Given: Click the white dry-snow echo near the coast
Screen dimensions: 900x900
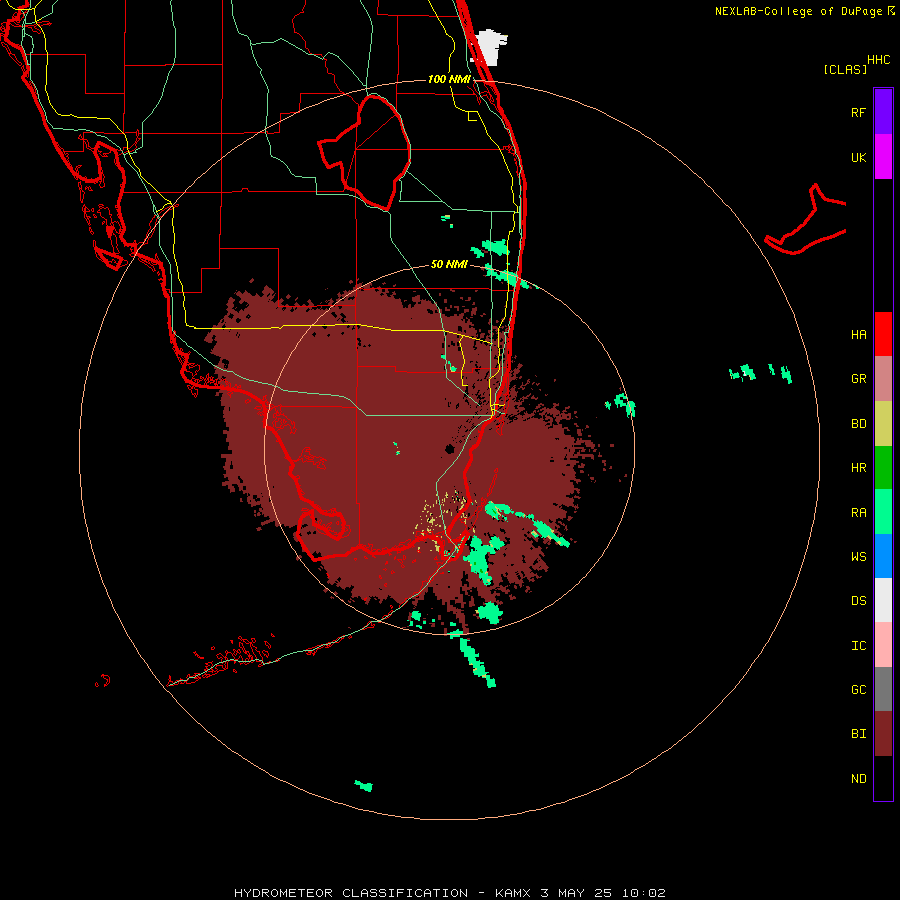Looking at the screenshot, I should pos(489,46).
